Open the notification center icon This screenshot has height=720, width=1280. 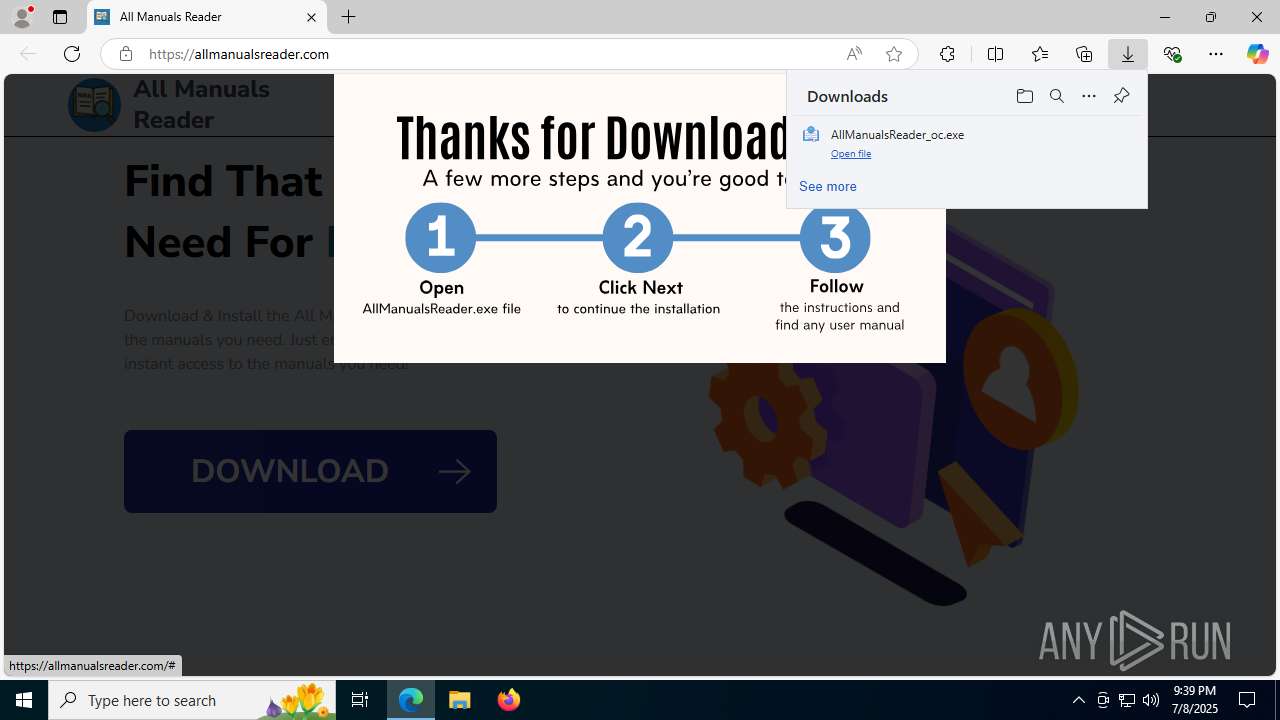tap(1248, 700)
